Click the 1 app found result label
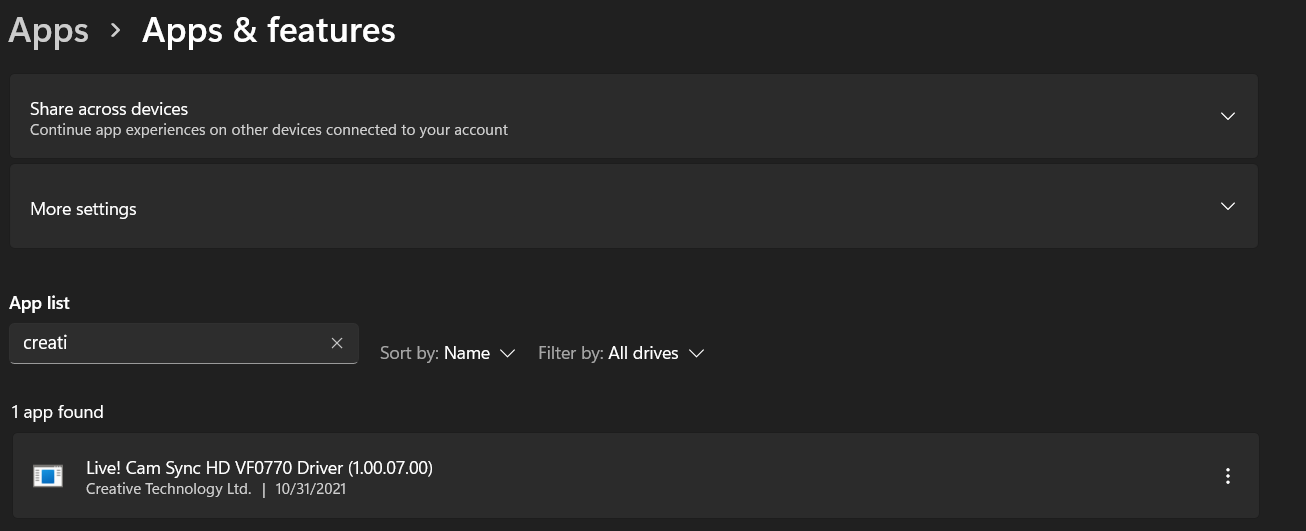 [57, 412]
